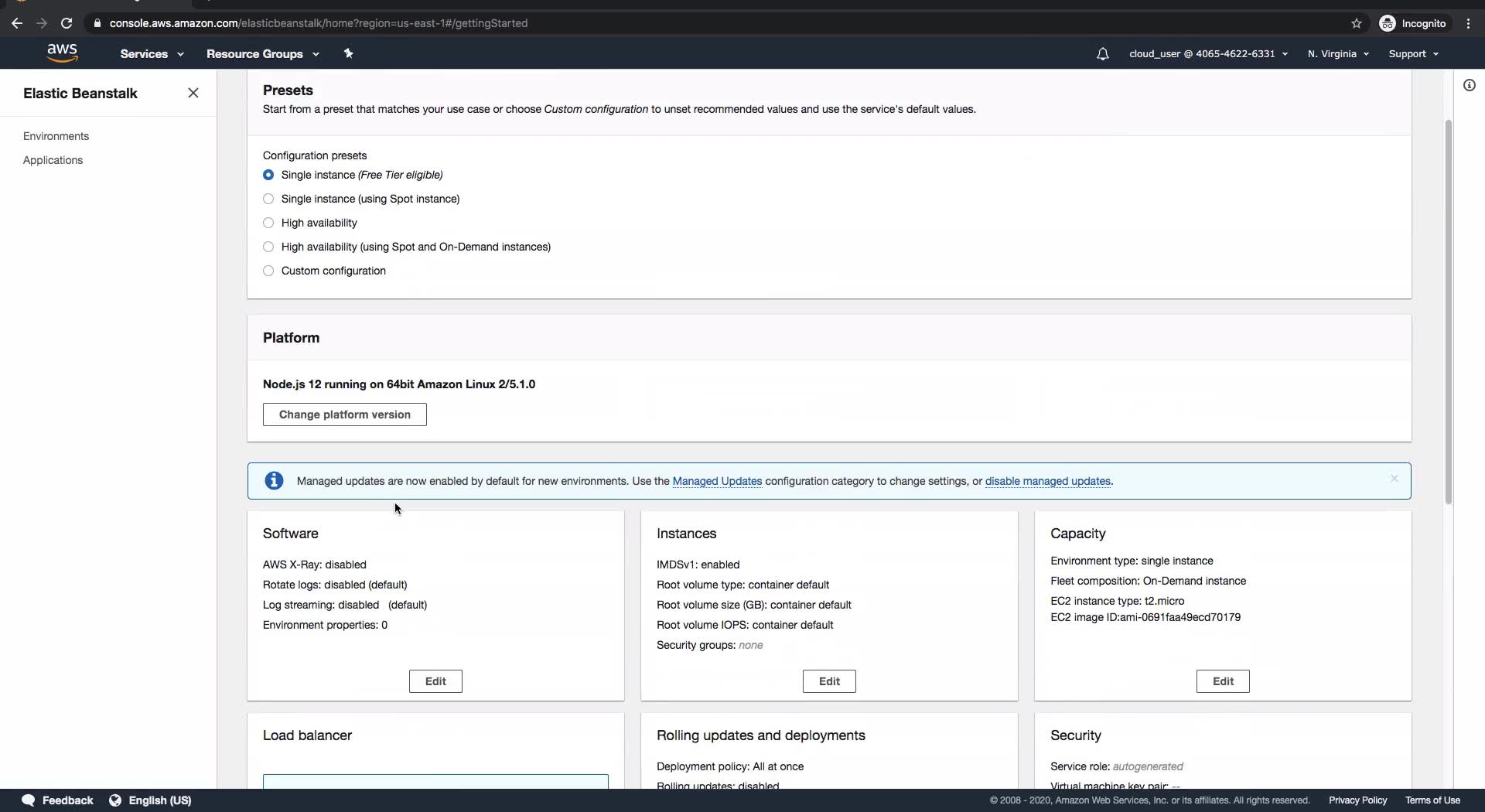Open the info panel icon at right edge
The image size is (1485, 812).
point(1469,85)
